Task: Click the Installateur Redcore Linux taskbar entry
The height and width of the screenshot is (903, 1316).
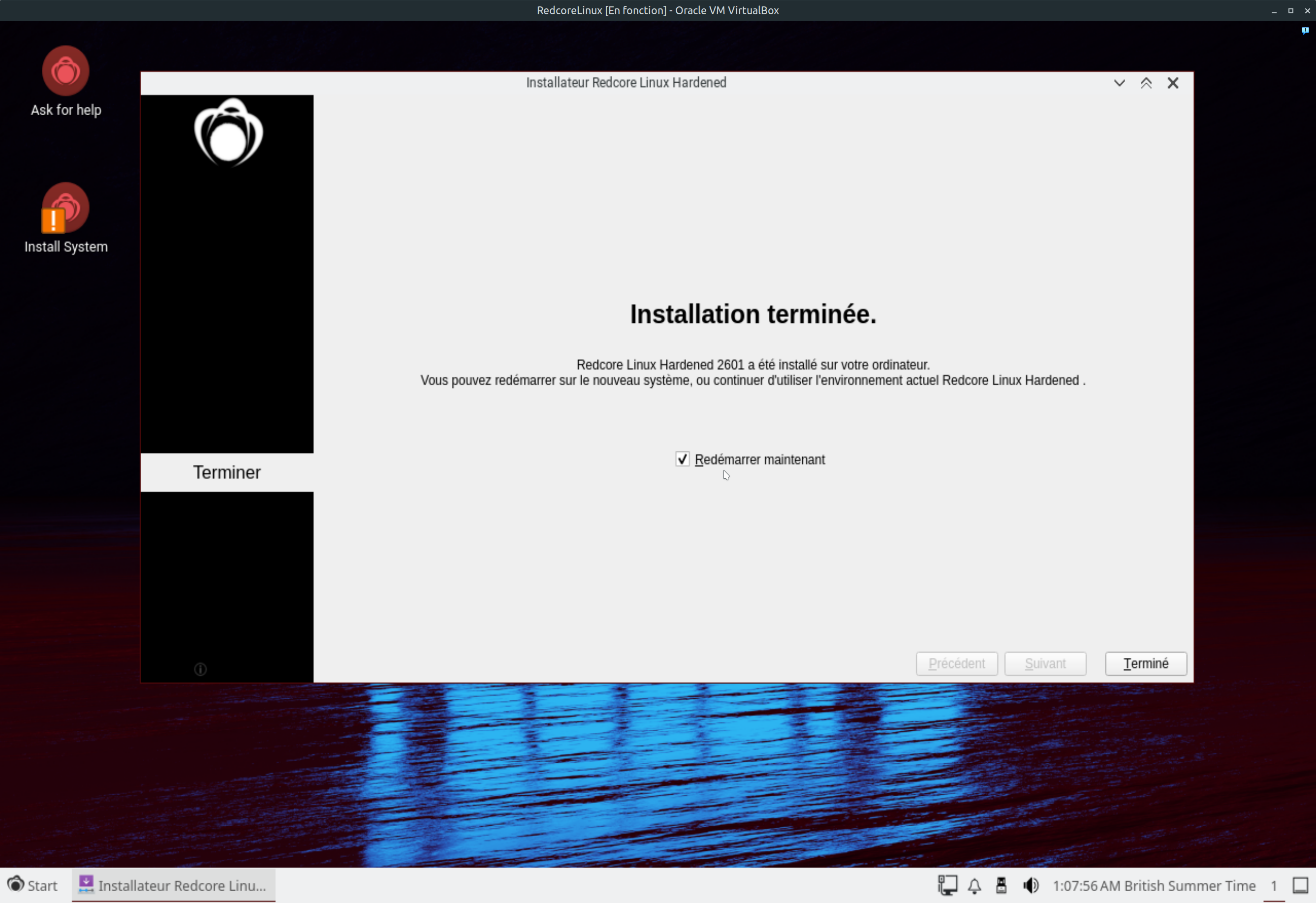Action: (173, 885)
